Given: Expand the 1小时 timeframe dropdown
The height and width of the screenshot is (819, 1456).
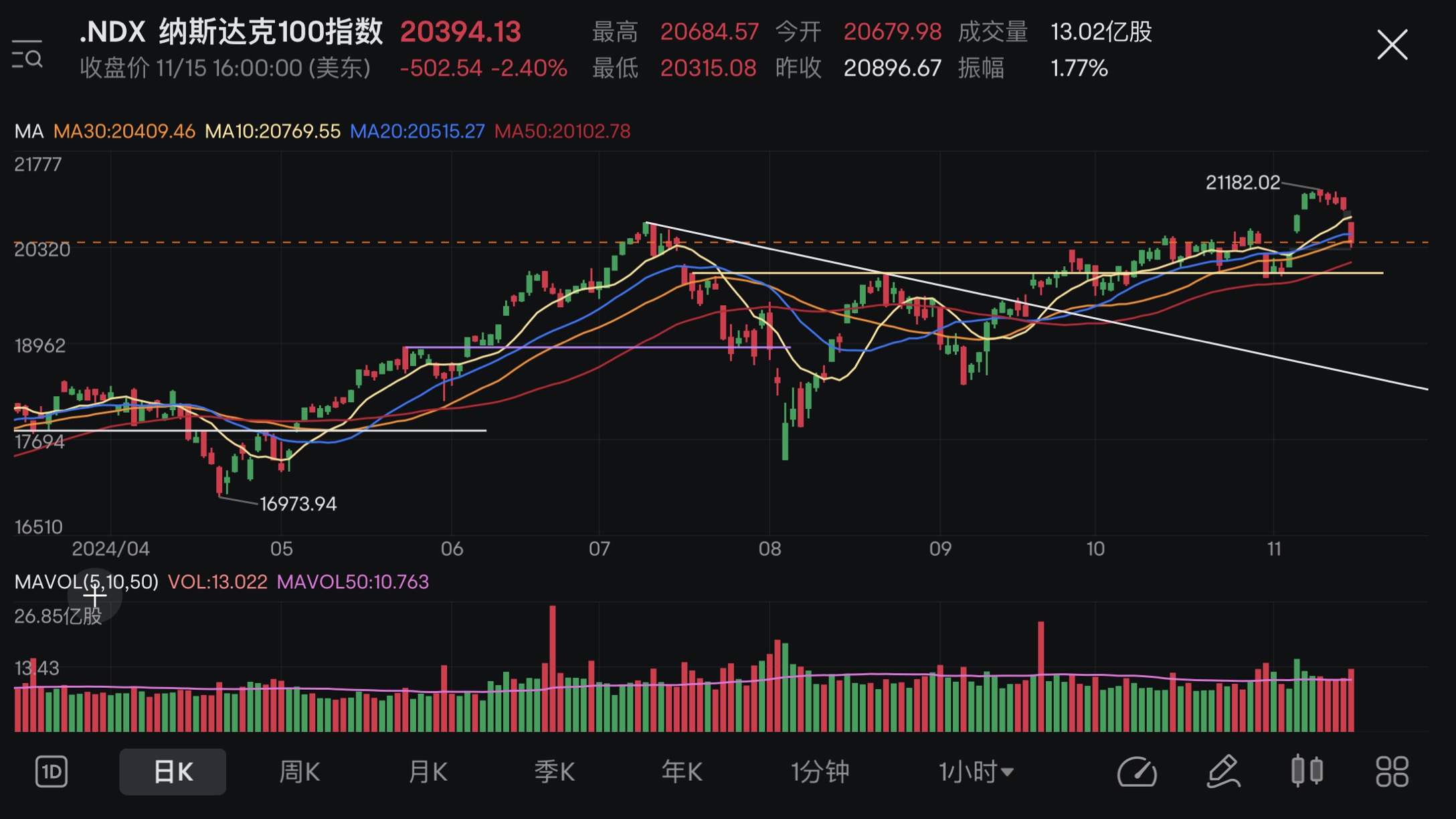Looking at the screenshot, I should tap(976, 771).
